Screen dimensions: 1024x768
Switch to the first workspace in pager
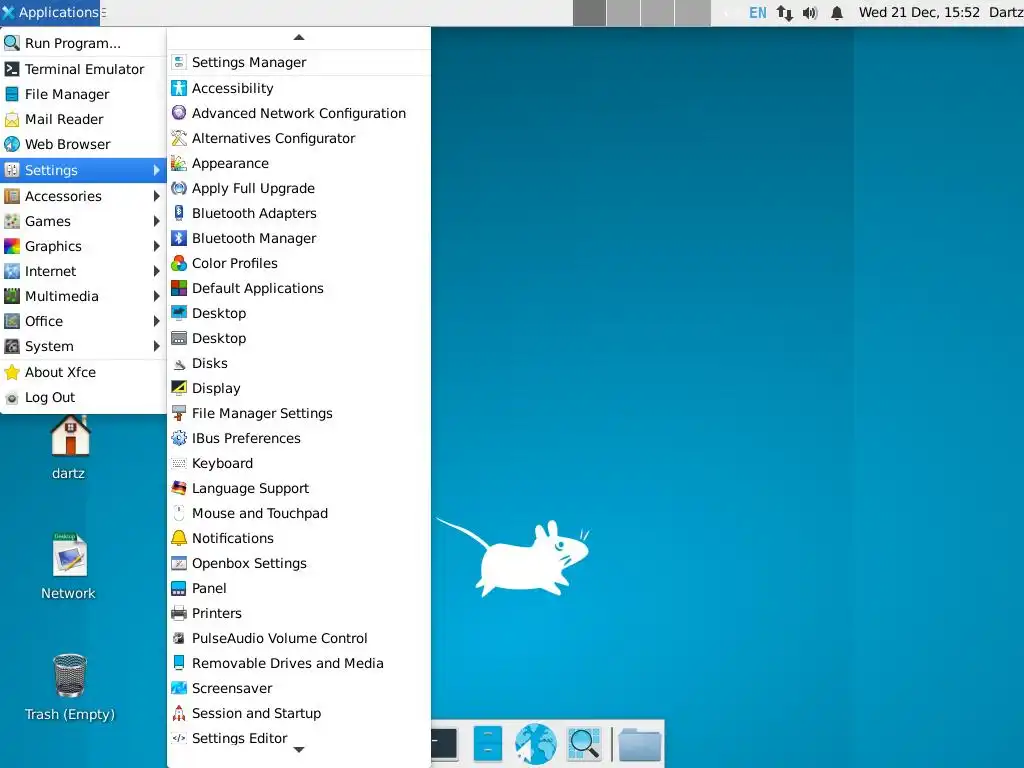589,12
